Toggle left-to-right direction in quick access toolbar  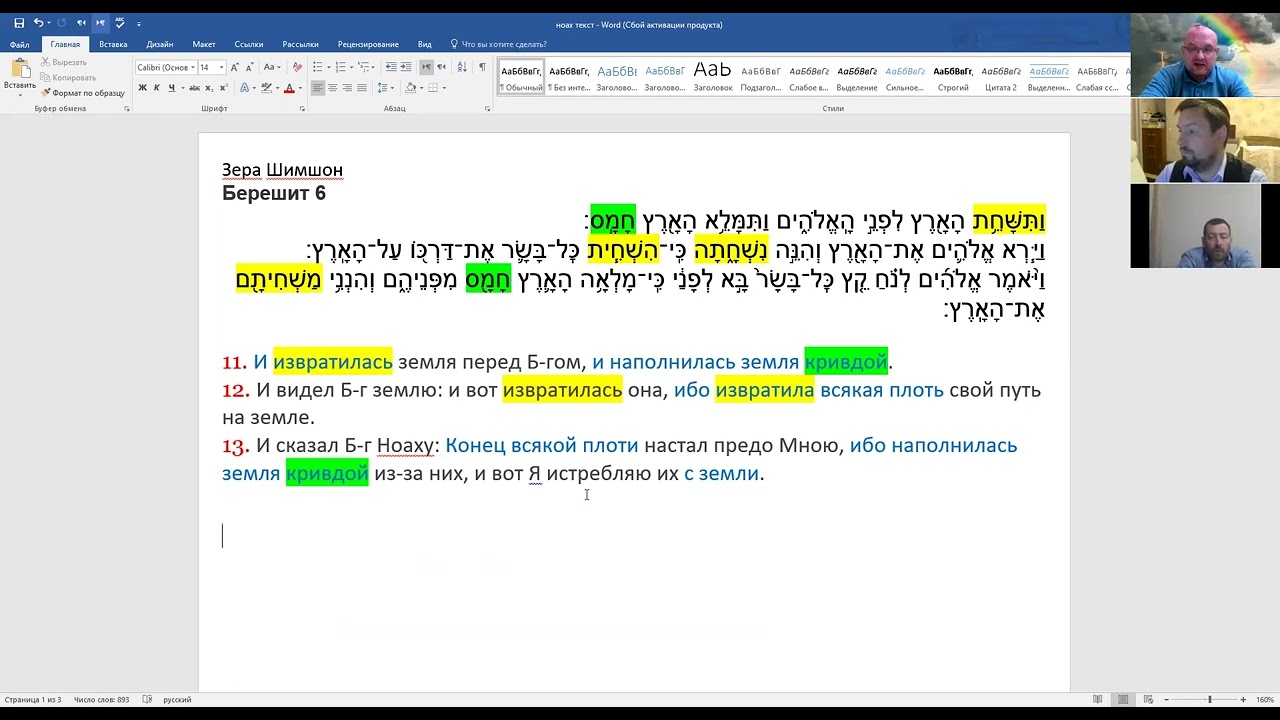coord(100,23)
